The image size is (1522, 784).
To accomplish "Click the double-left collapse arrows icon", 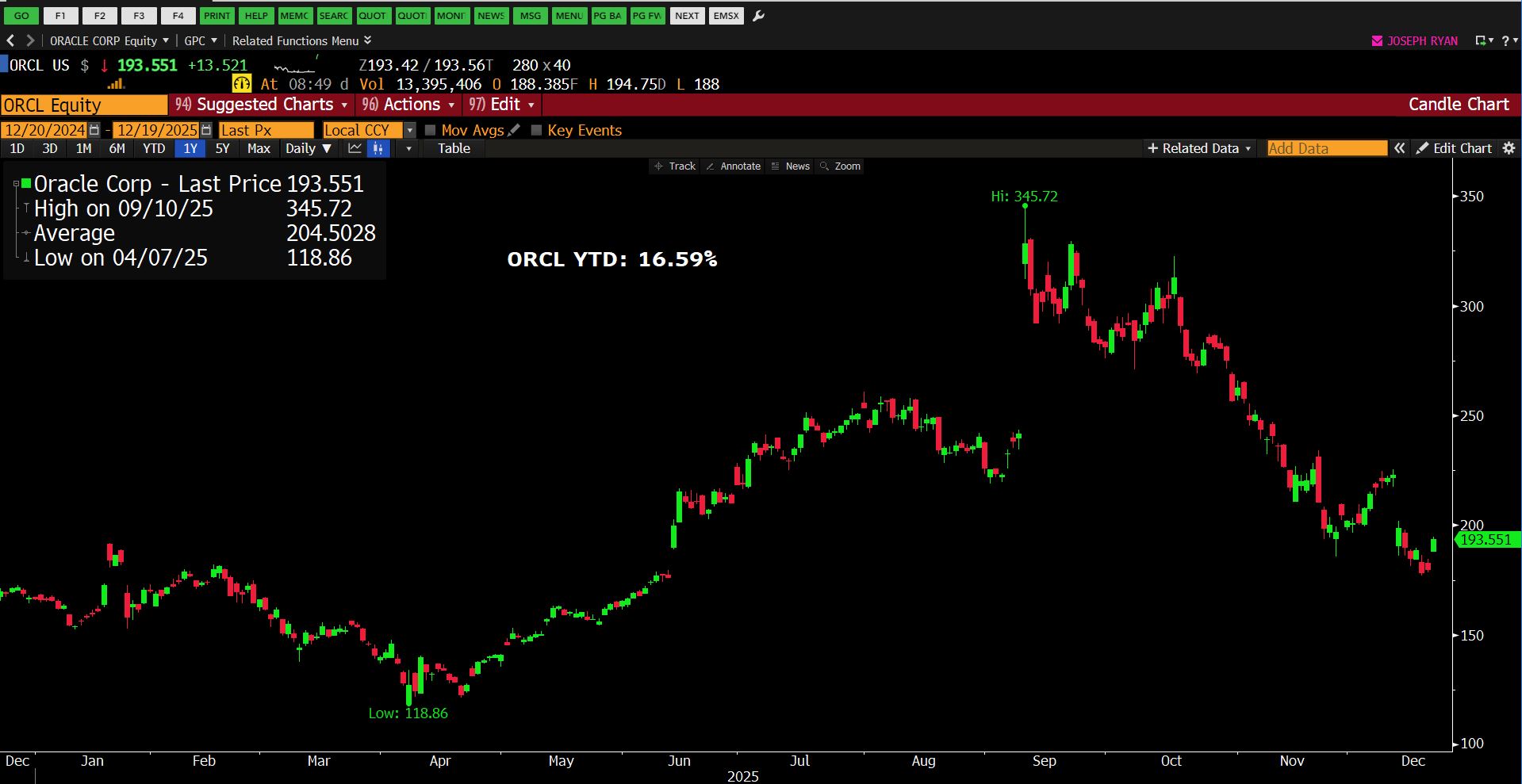I will (x=1400, y=148).
